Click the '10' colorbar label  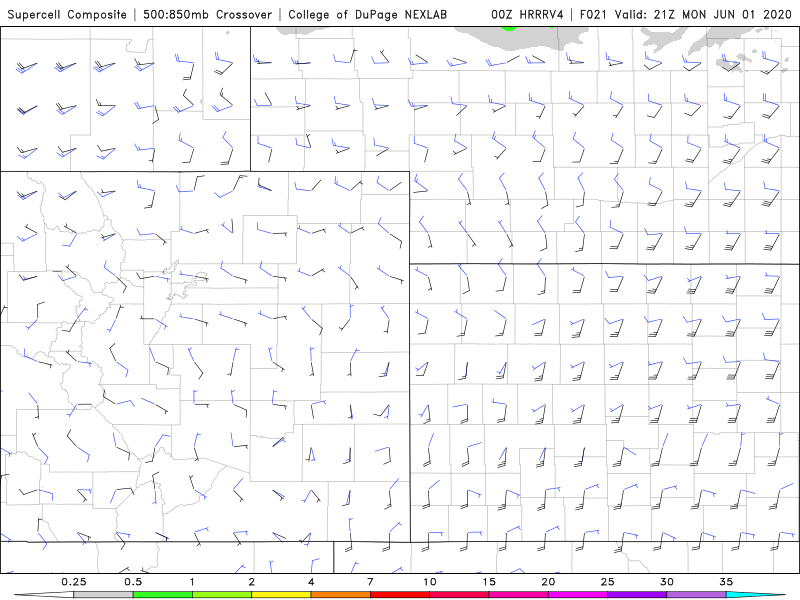[430, 582]
